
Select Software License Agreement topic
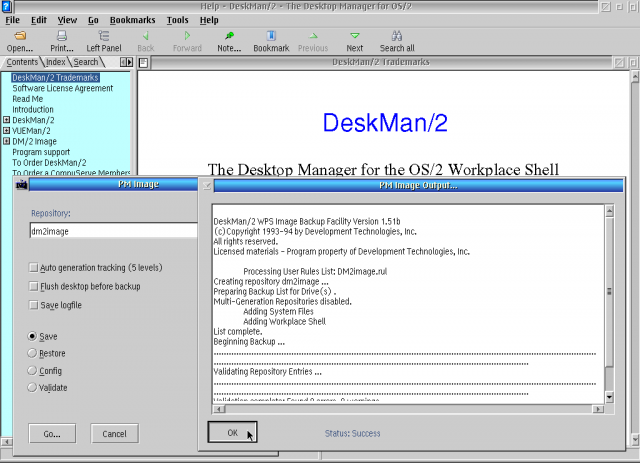(62, 88)
